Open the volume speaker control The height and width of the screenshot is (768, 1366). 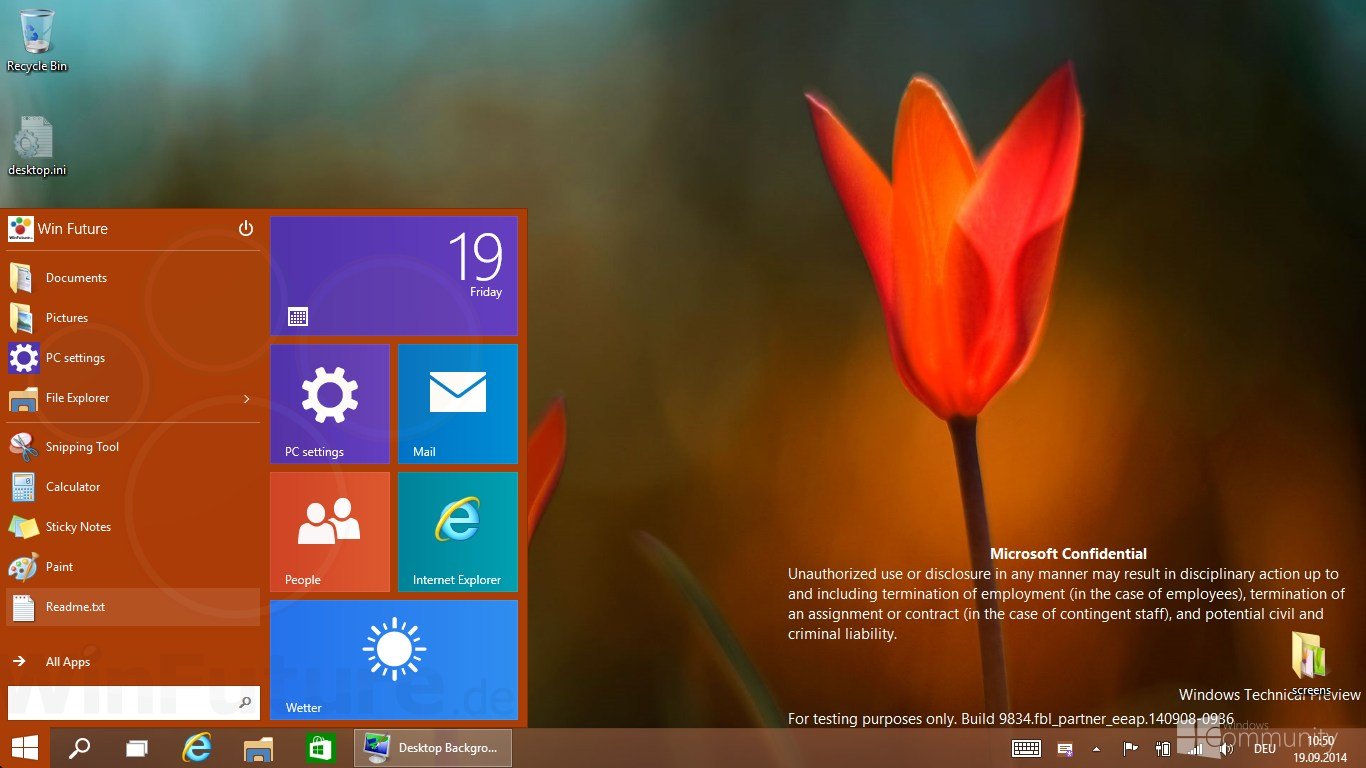point(1226,748)
